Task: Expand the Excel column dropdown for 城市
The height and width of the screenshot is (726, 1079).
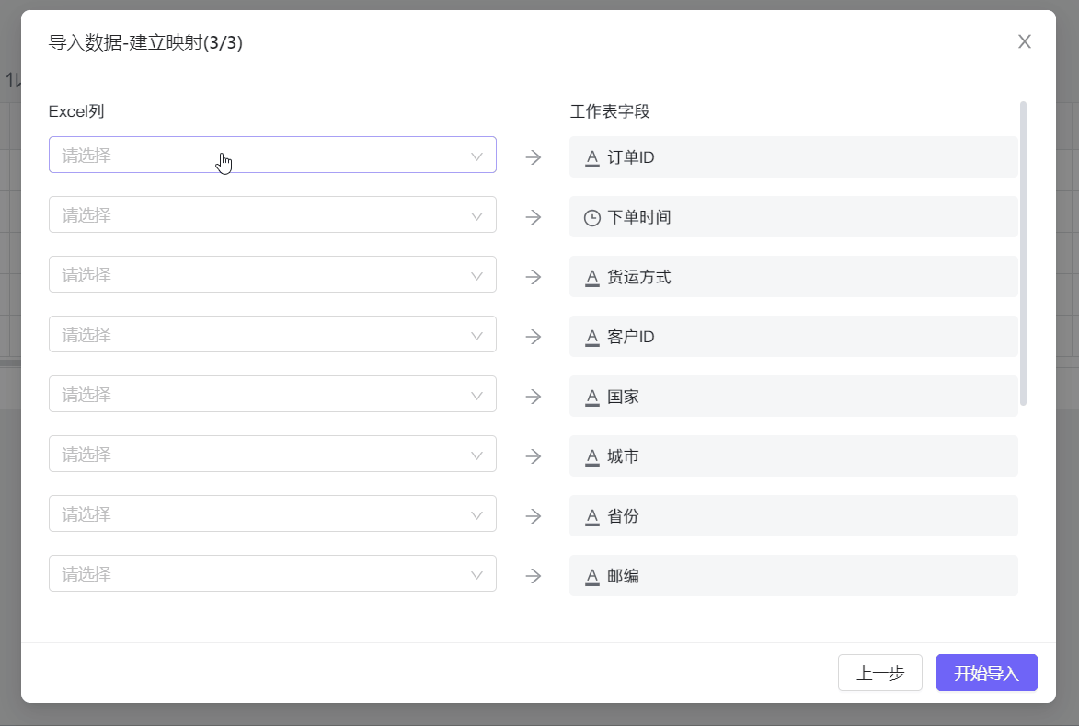Action: tap(272, 454)
